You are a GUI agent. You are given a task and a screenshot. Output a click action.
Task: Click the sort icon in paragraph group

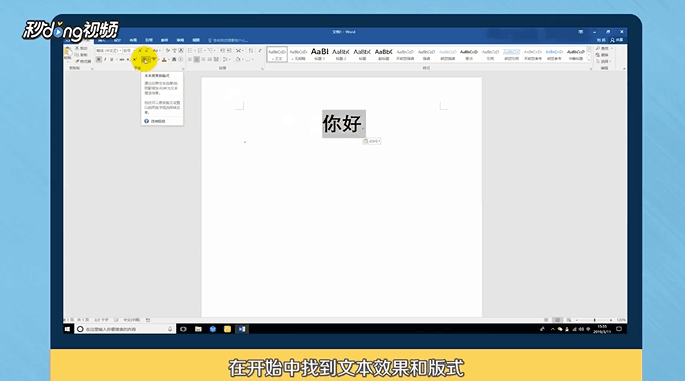[x=251, y=51]
